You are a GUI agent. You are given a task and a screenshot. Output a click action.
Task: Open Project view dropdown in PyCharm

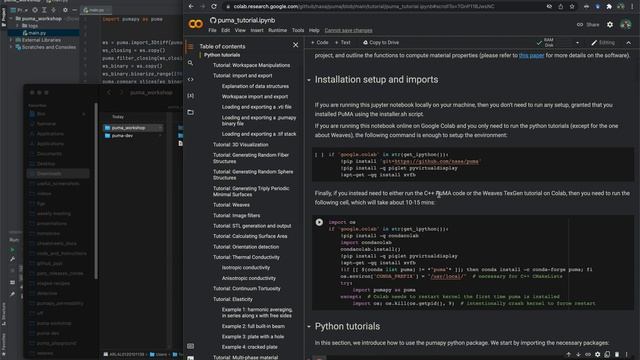(x=20, y=9)
